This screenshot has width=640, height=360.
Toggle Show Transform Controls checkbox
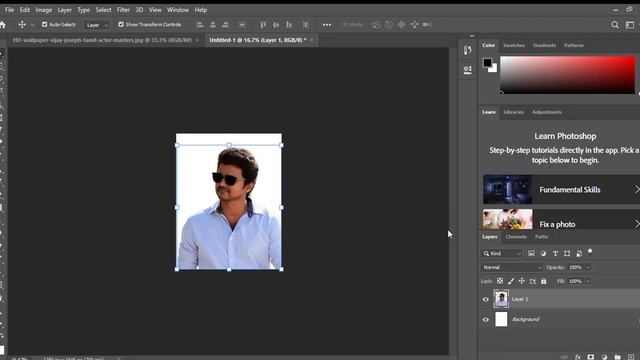(121, 24)
